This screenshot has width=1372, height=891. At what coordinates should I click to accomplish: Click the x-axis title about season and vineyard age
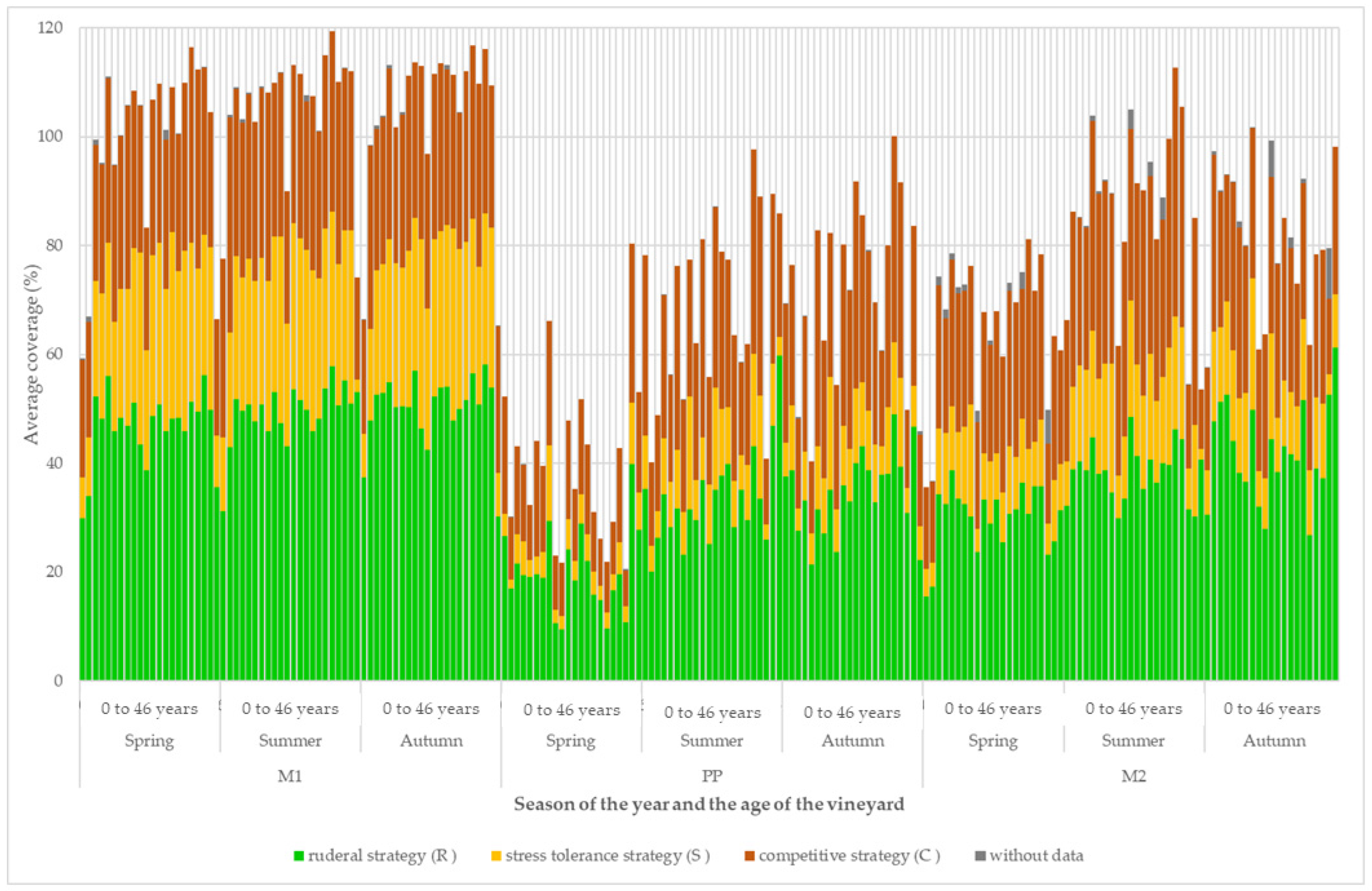coord(709,804)
